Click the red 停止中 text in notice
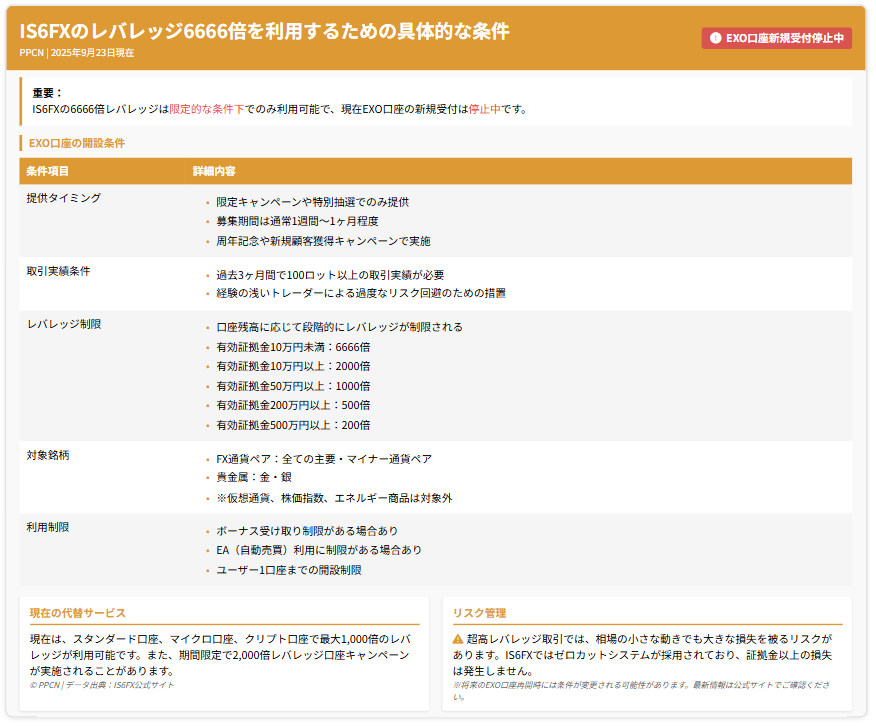This screenshot has width=876, height=726. tap(485, 109)
